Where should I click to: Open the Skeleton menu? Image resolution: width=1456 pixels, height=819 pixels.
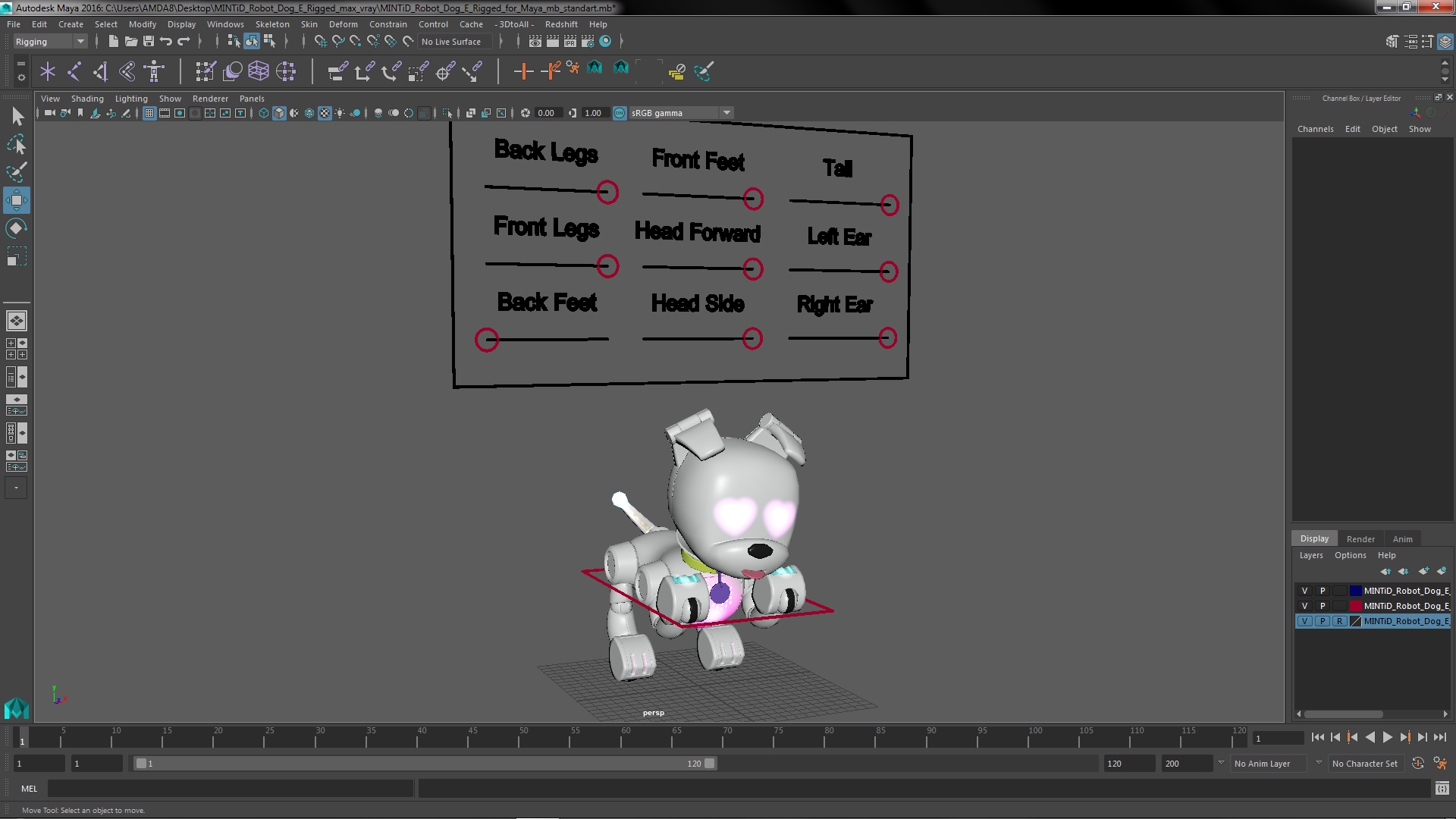point(272,24)
